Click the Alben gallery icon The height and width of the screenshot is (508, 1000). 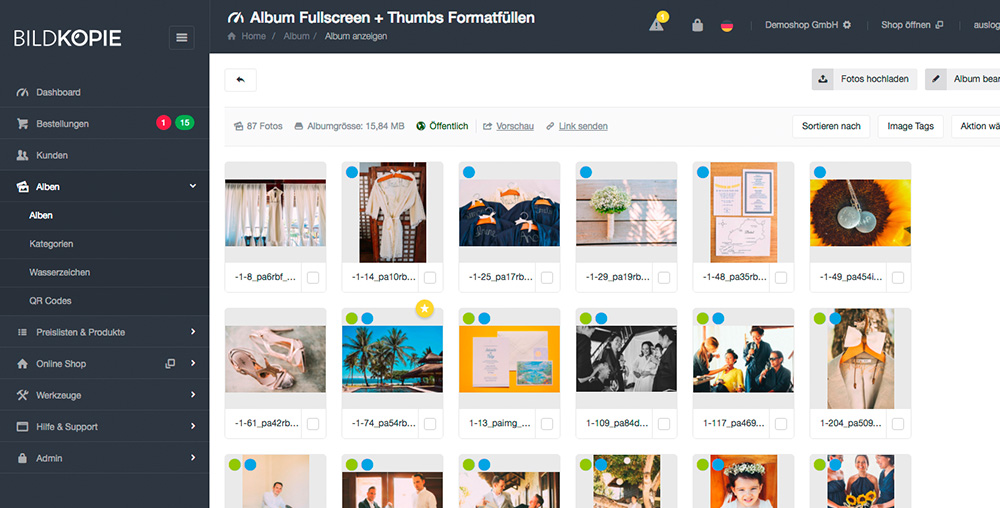[x=22, y=187]
